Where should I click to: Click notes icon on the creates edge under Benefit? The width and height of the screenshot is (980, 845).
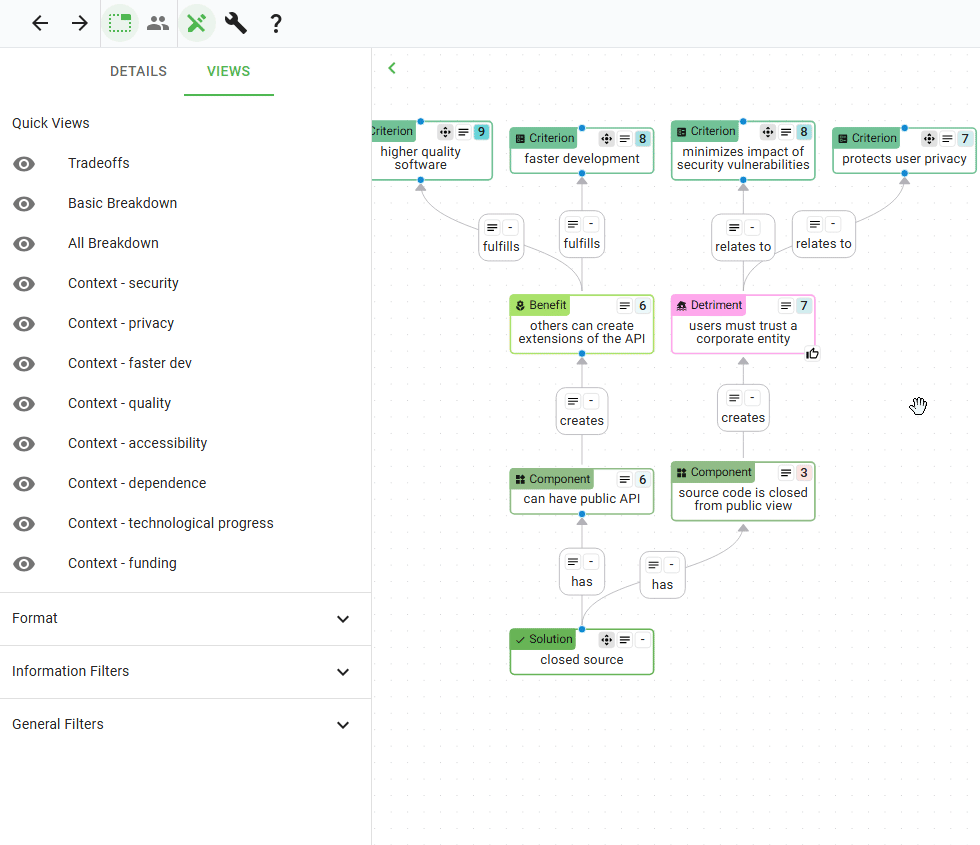pos(572,401)
